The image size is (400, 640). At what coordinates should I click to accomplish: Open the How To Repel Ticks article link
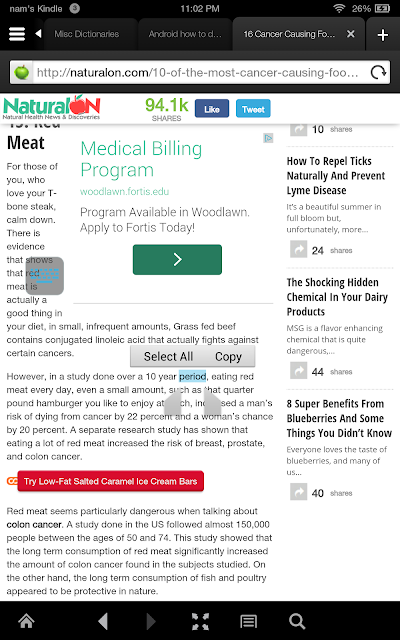[x=336, y=176]
